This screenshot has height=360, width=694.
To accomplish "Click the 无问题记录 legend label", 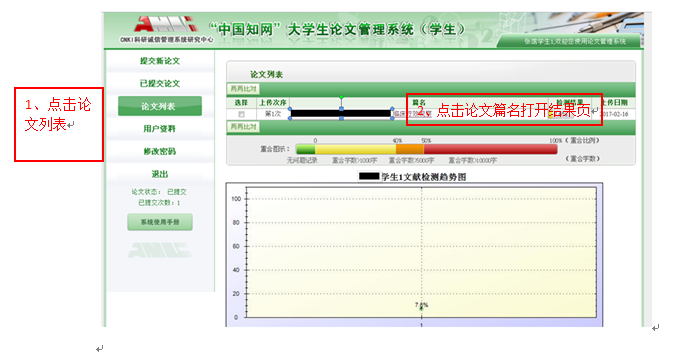I will click(x=302, y=160).
